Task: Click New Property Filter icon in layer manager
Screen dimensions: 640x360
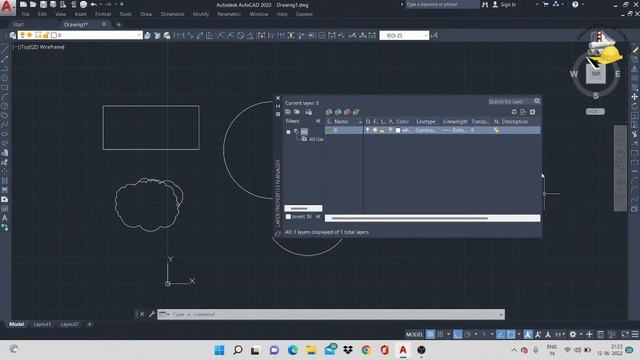Action: pyautogui.click(x=288, y=112)
